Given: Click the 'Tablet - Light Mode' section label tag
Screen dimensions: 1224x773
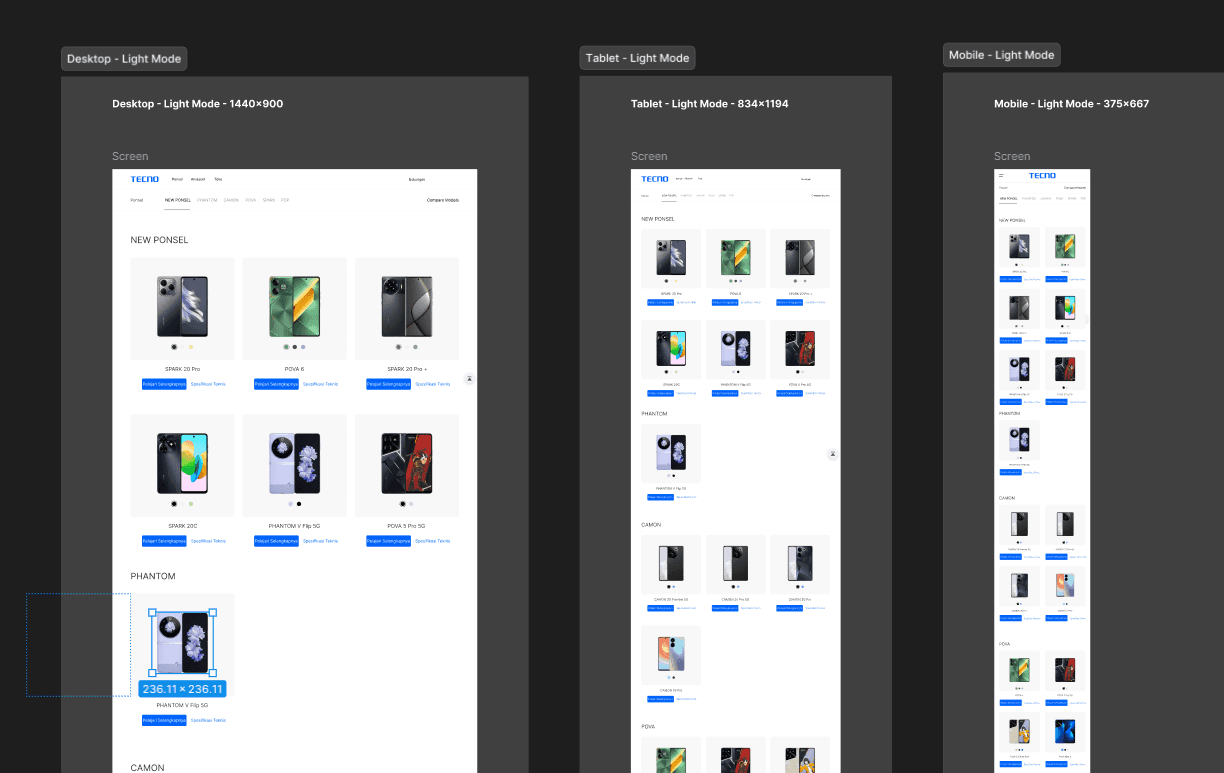Looking at the screenshot, I should (x=637, y=58).
